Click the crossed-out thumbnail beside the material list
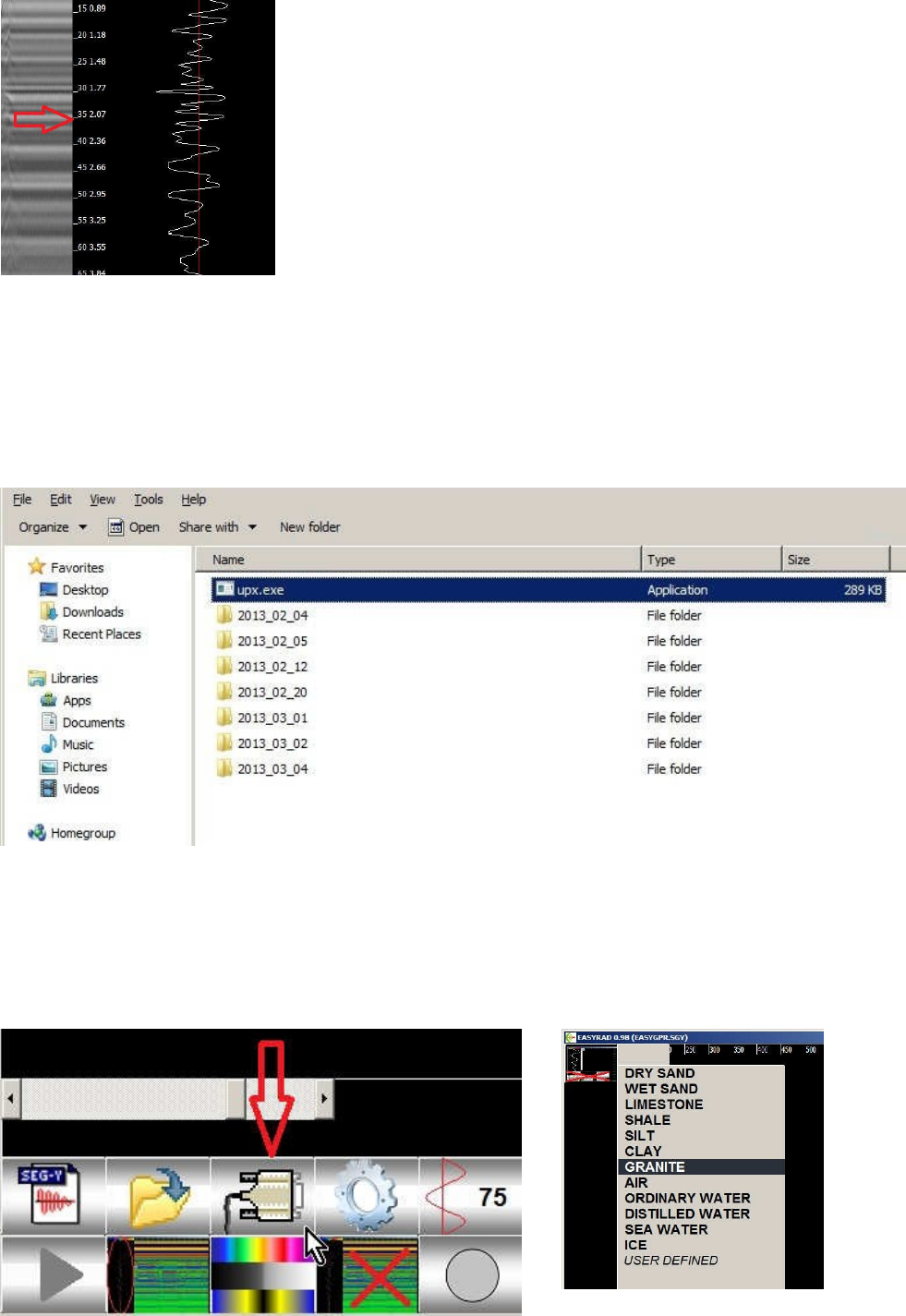Screen dimensions: 906x1316 pyautogui.click(x=590, y=1063)
